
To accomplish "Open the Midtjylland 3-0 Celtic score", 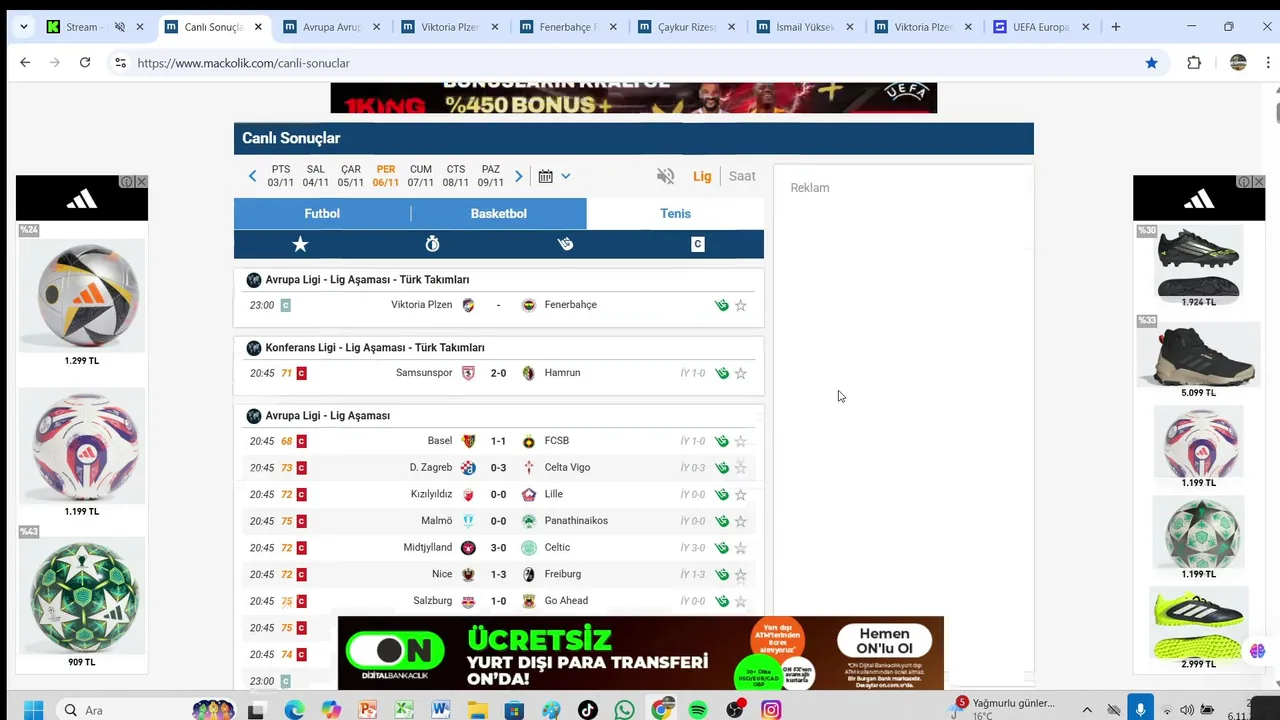I will pos(498,548).
